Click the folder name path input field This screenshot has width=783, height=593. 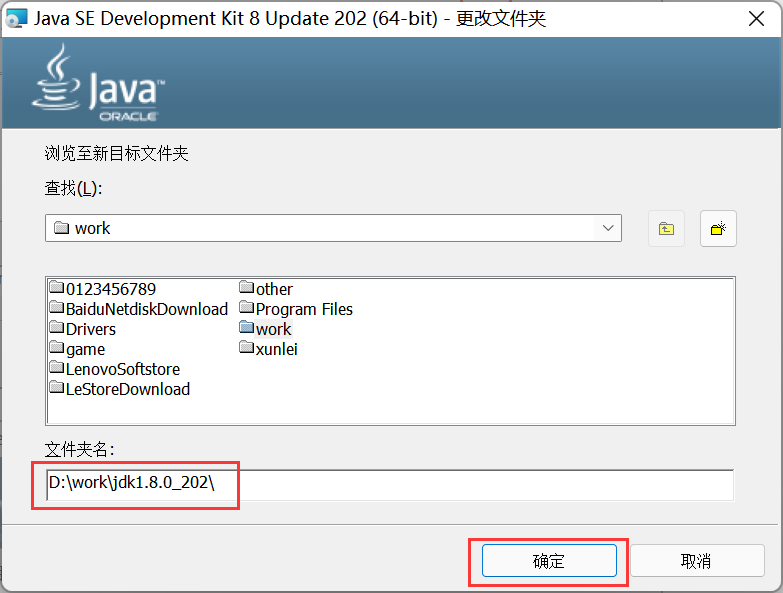[x=390, y=484]
